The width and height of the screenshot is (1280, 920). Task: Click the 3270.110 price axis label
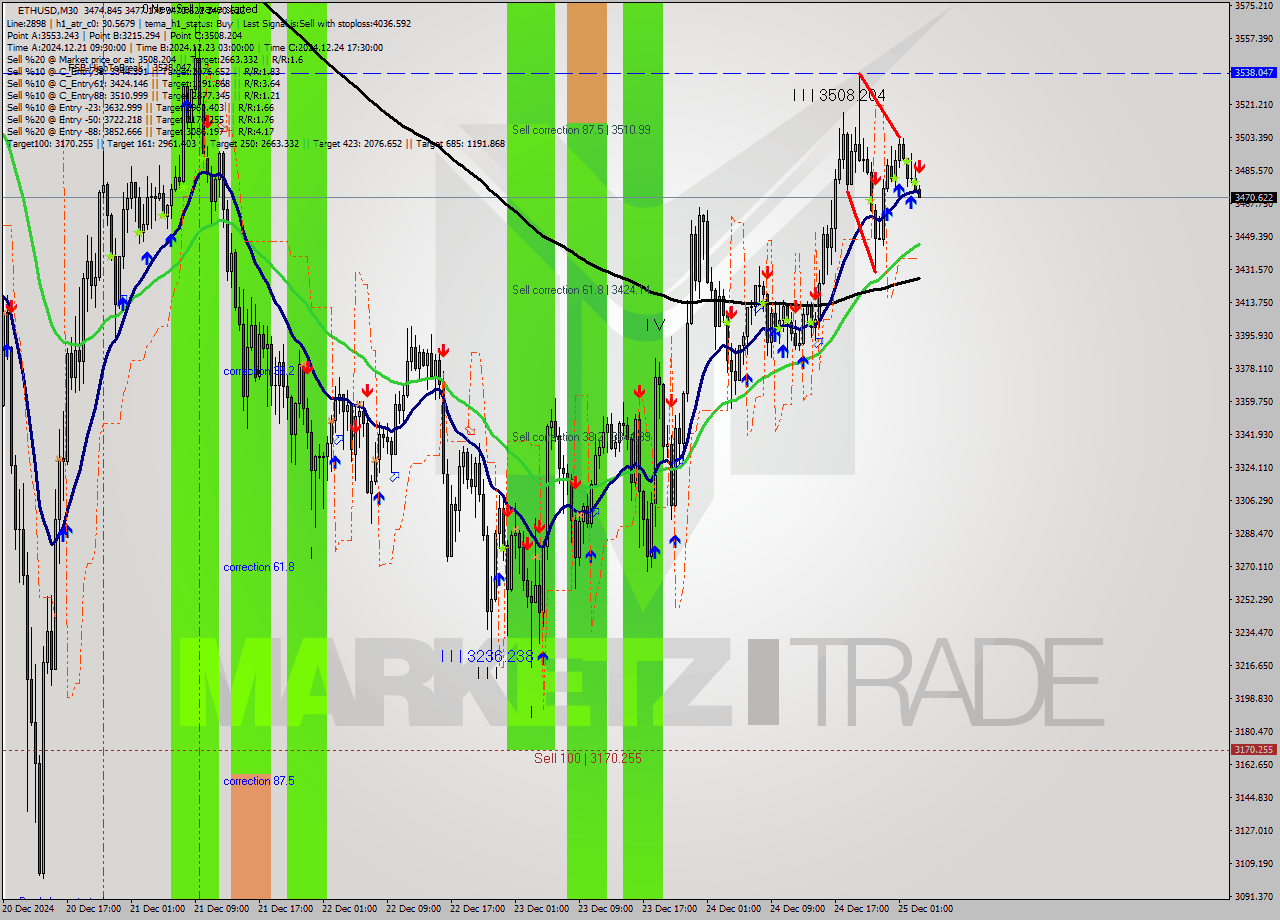coord(1253,567)
